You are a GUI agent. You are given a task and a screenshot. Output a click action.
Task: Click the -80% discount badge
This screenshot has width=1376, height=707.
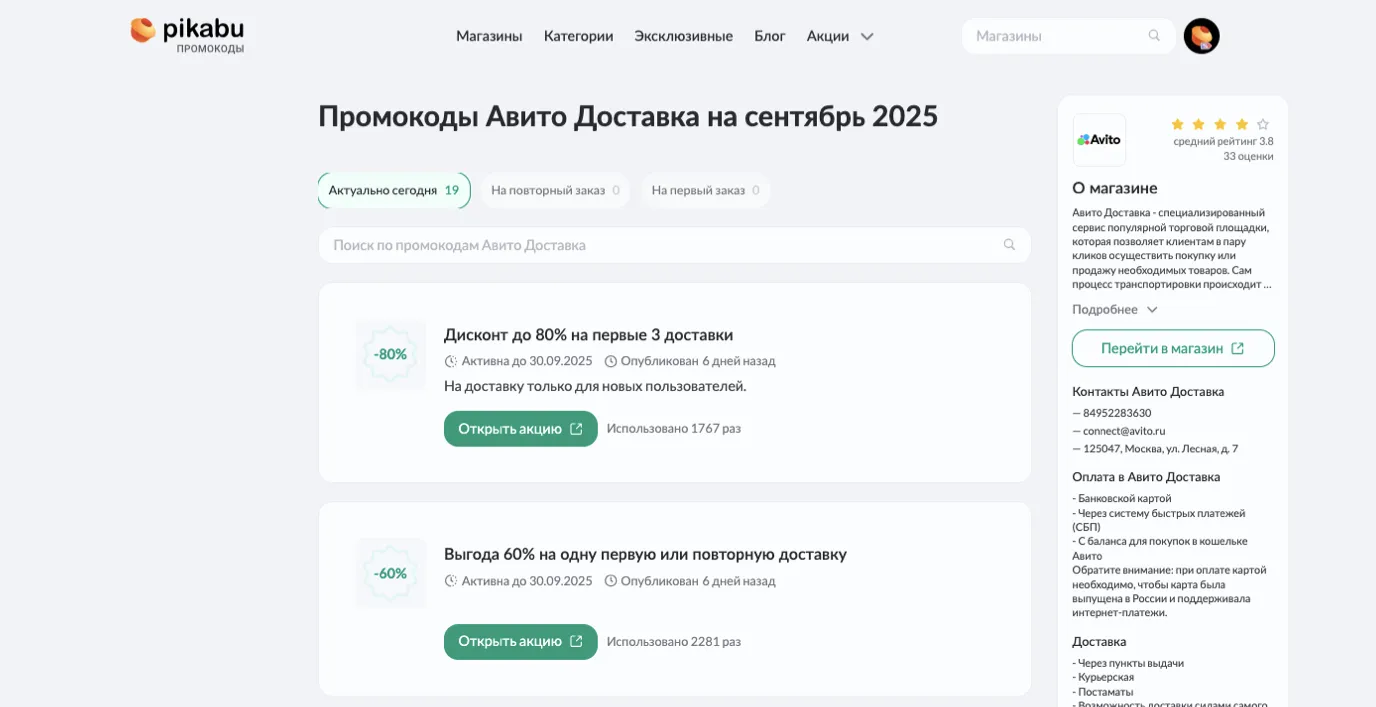pos(390,355)
